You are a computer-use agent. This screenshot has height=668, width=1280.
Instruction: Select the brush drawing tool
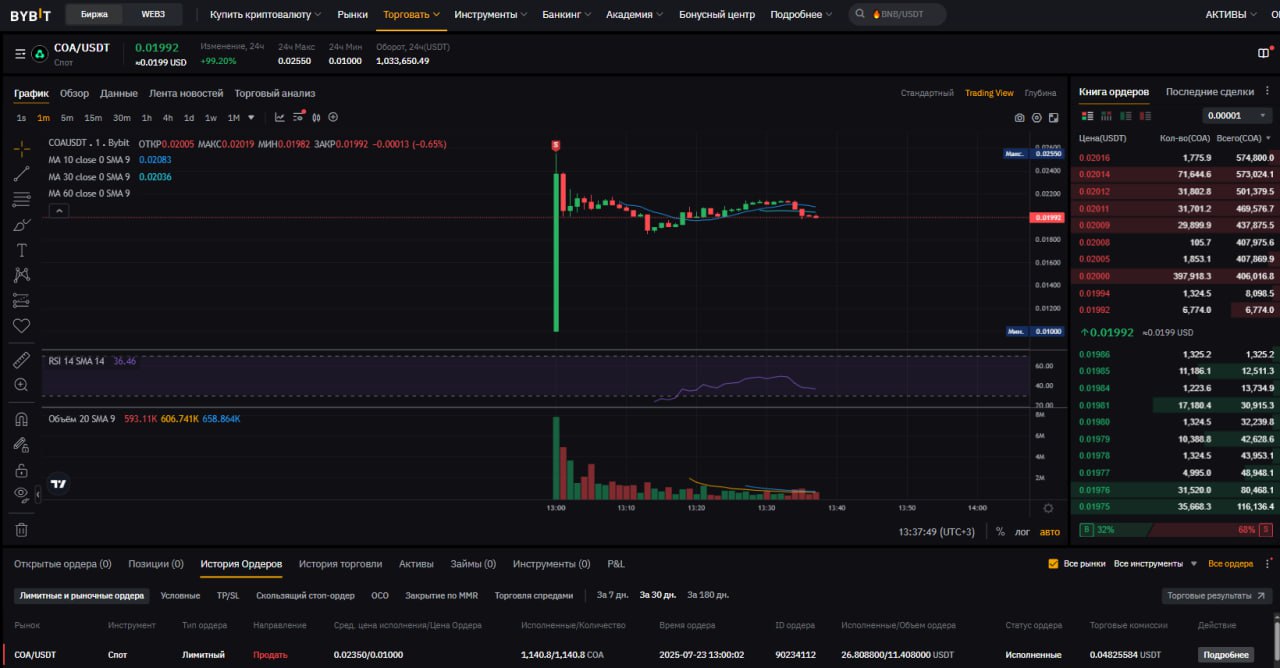pos(22,225)
